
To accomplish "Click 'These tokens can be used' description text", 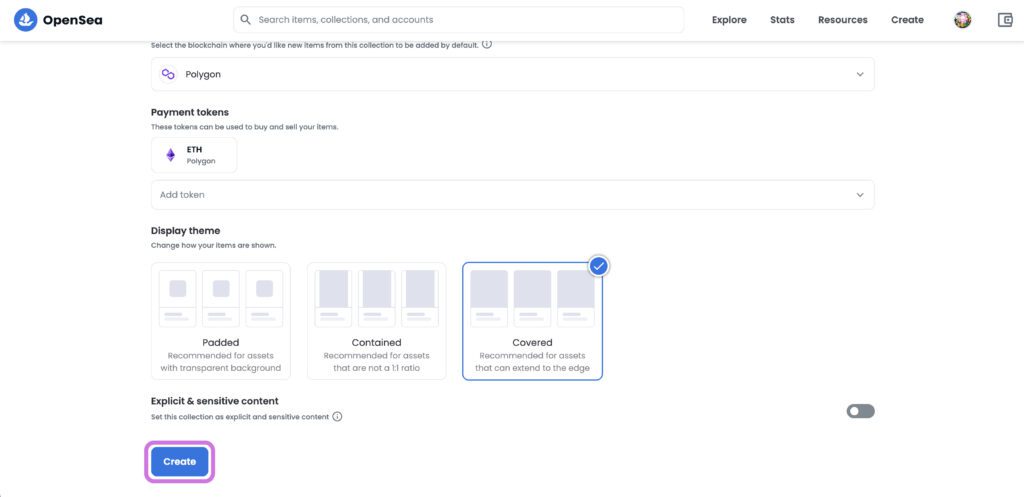I will pos(244,127).
